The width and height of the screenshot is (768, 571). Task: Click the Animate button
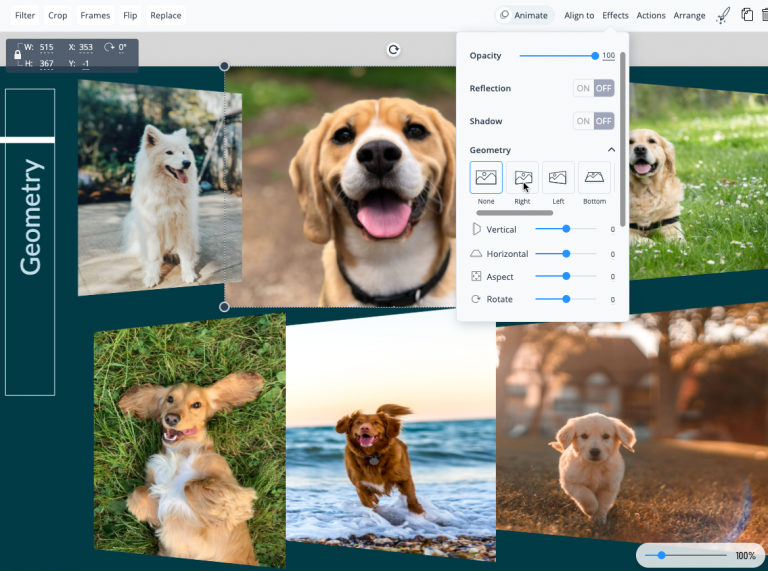(524, 15)
